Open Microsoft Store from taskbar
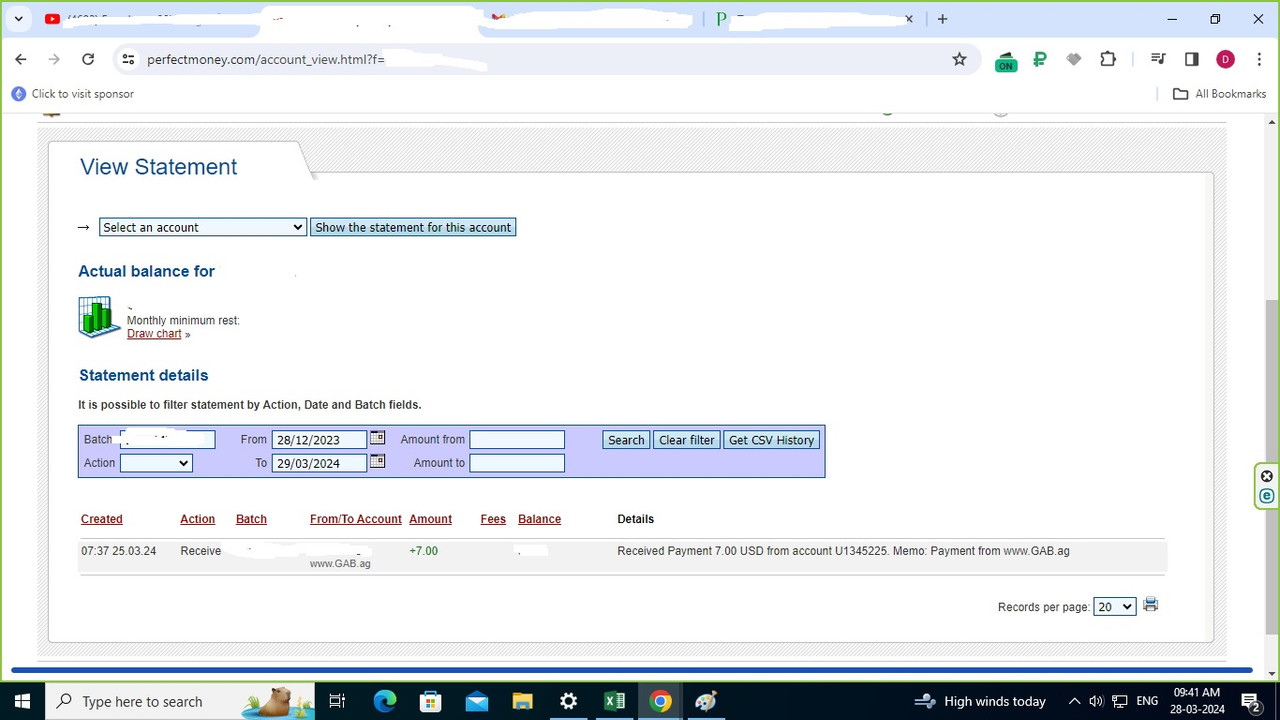This screenshot has height=720, width=1280. pyautogui.click(x=431, y=701)
